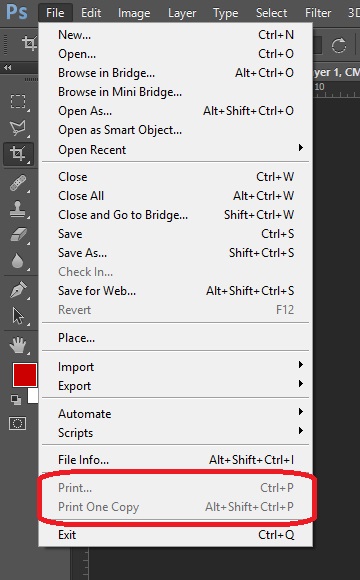This screenshot has height=580, width=360.
Task: Select the Healing Brush bandage tool
Action: [x=18, y=183]
